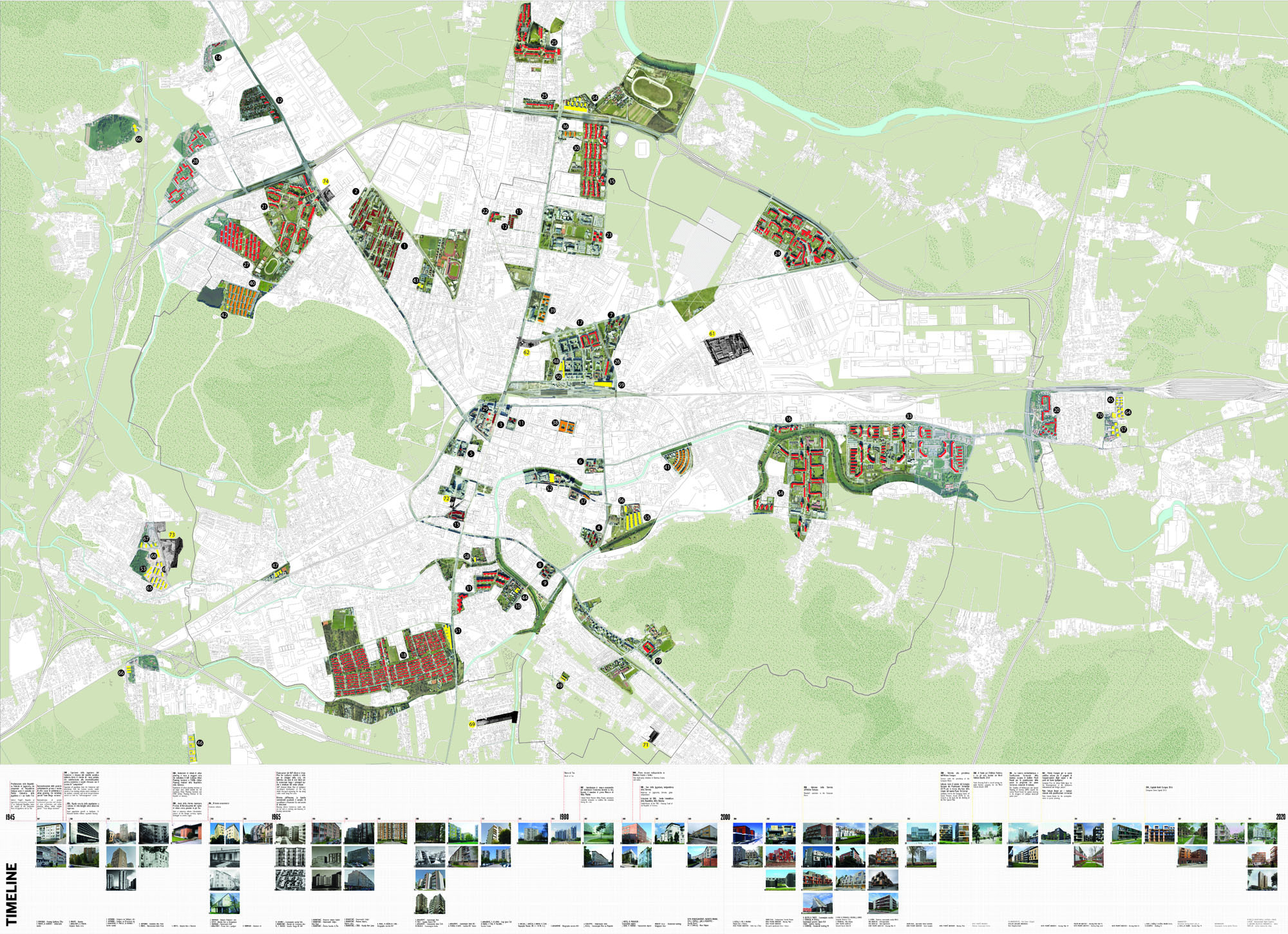The height and width of the screenshot is (934, 1288).
Task: Click map marker number 53
Action: click(x=143, y=569)
